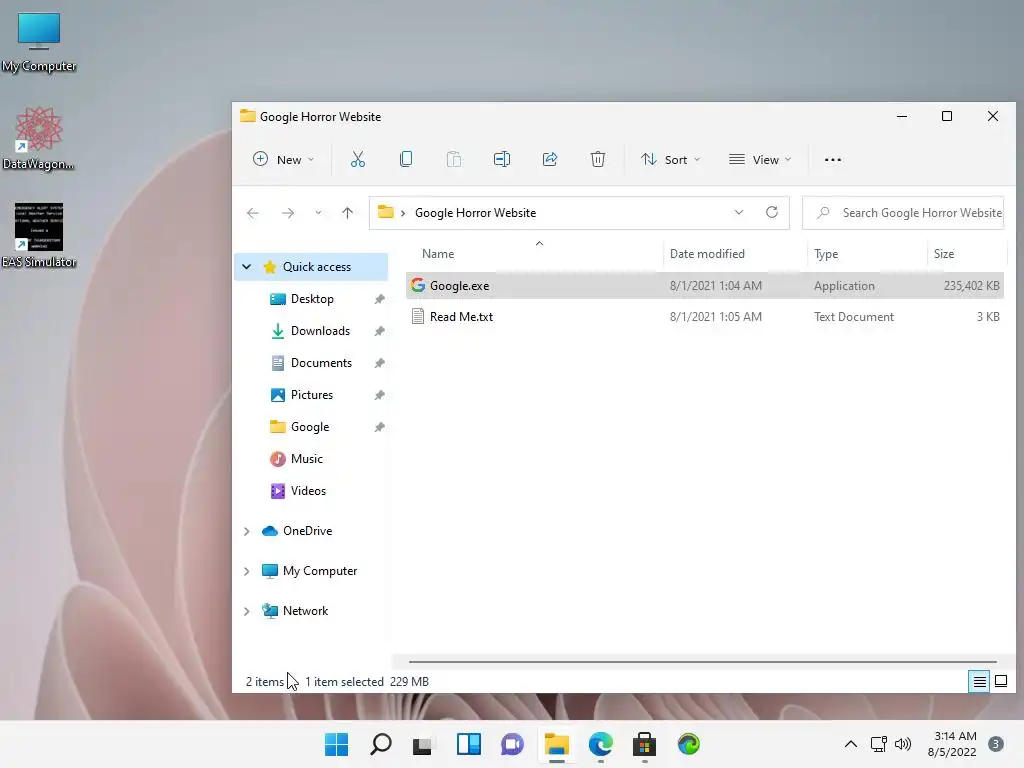Open Task View on the taskbar
This screenshot has height=768, width=1024.
pos(423,744)
